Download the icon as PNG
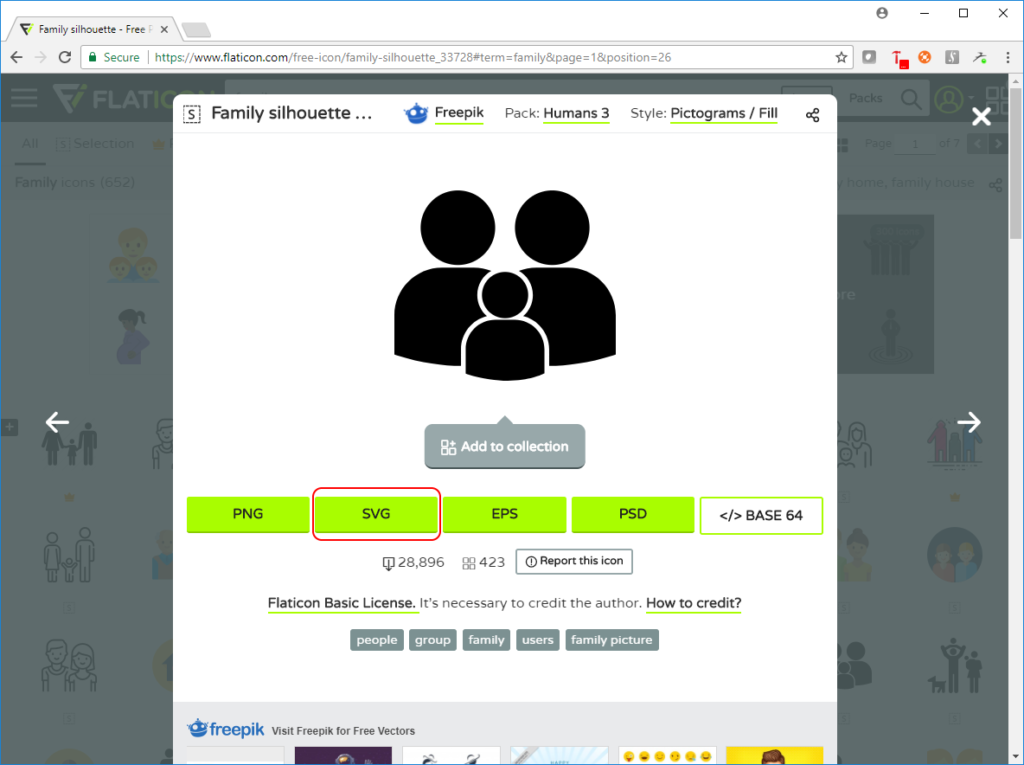This screenshot has width=1024, height=765. pyautogui.click(x=248, y=514)
